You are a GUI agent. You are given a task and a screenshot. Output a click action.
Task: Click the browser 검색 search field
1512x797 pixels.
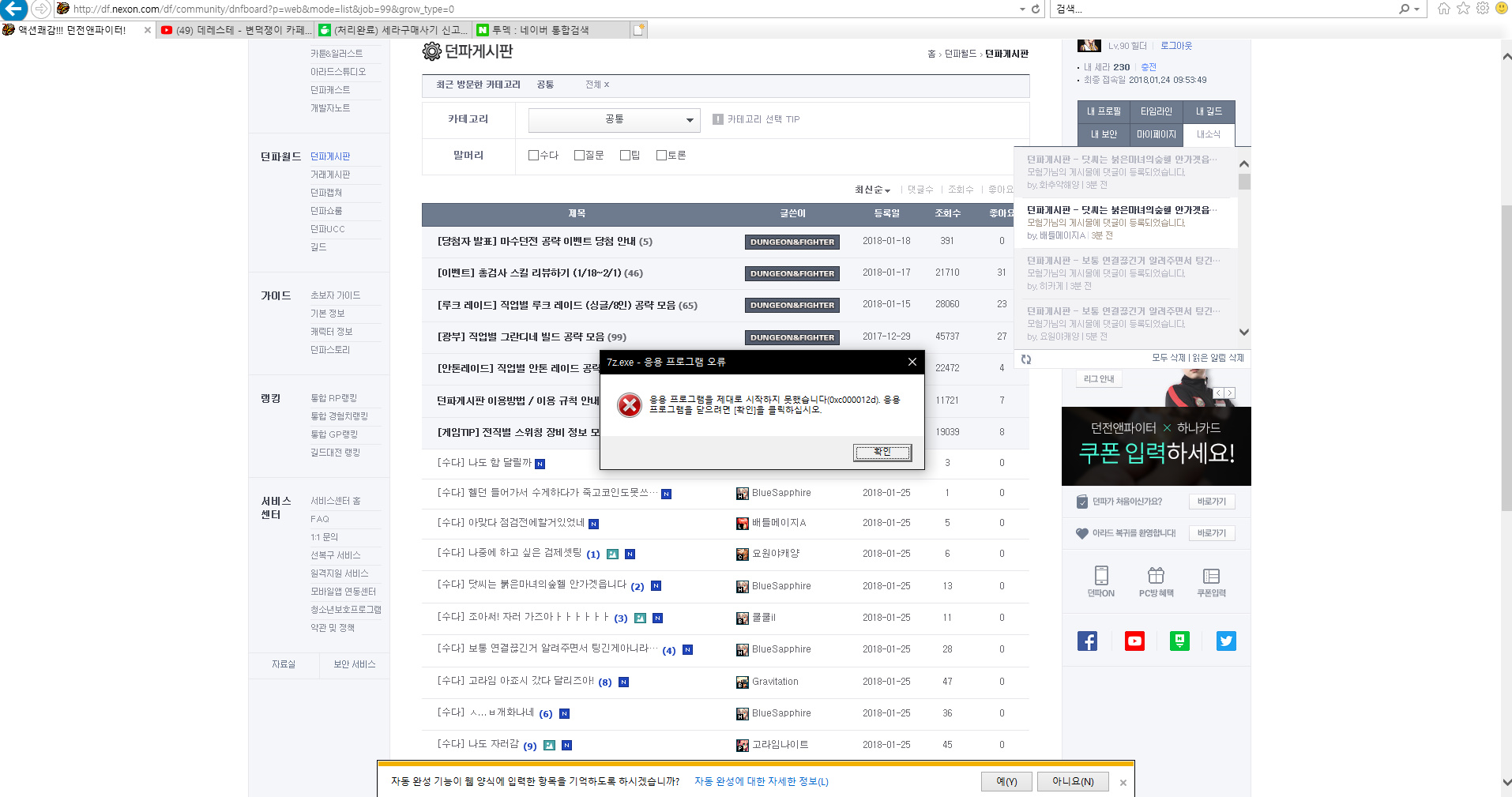point(1224,9)
